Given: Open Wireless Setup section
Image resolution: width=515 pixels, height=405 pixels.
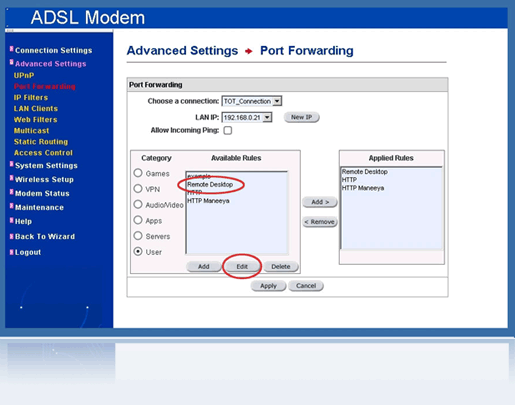Looking at the screenshot, I should 44,179.
